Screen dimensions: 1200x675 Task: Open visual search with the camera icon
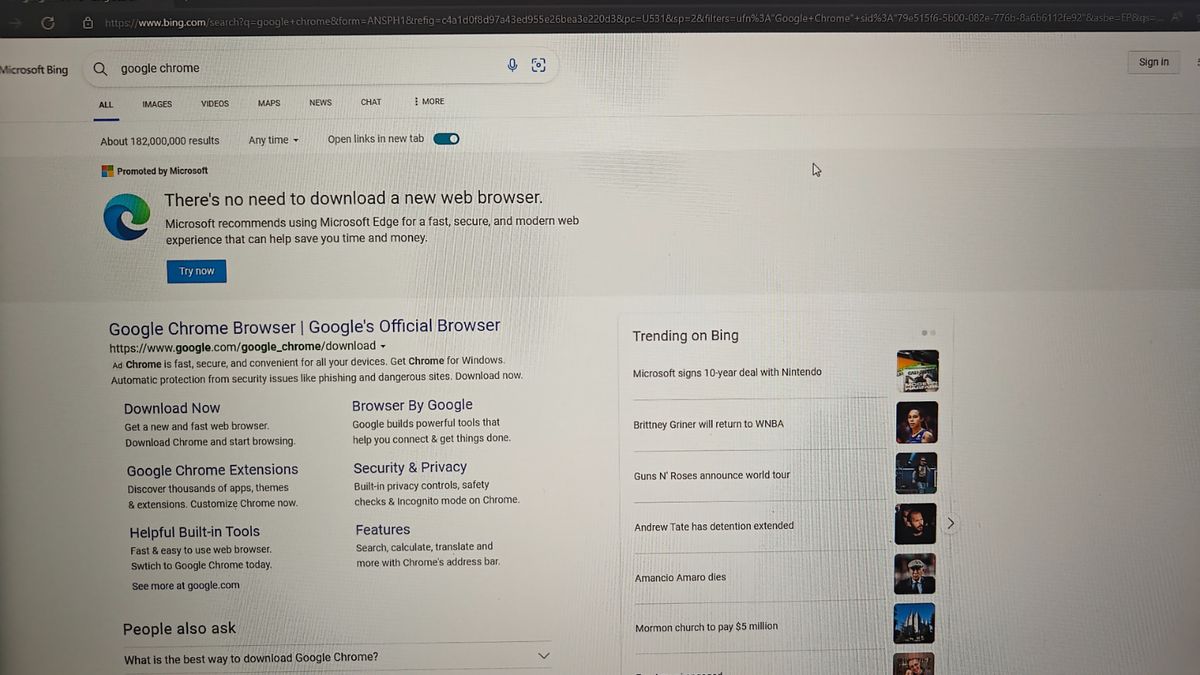coord(538,64)
